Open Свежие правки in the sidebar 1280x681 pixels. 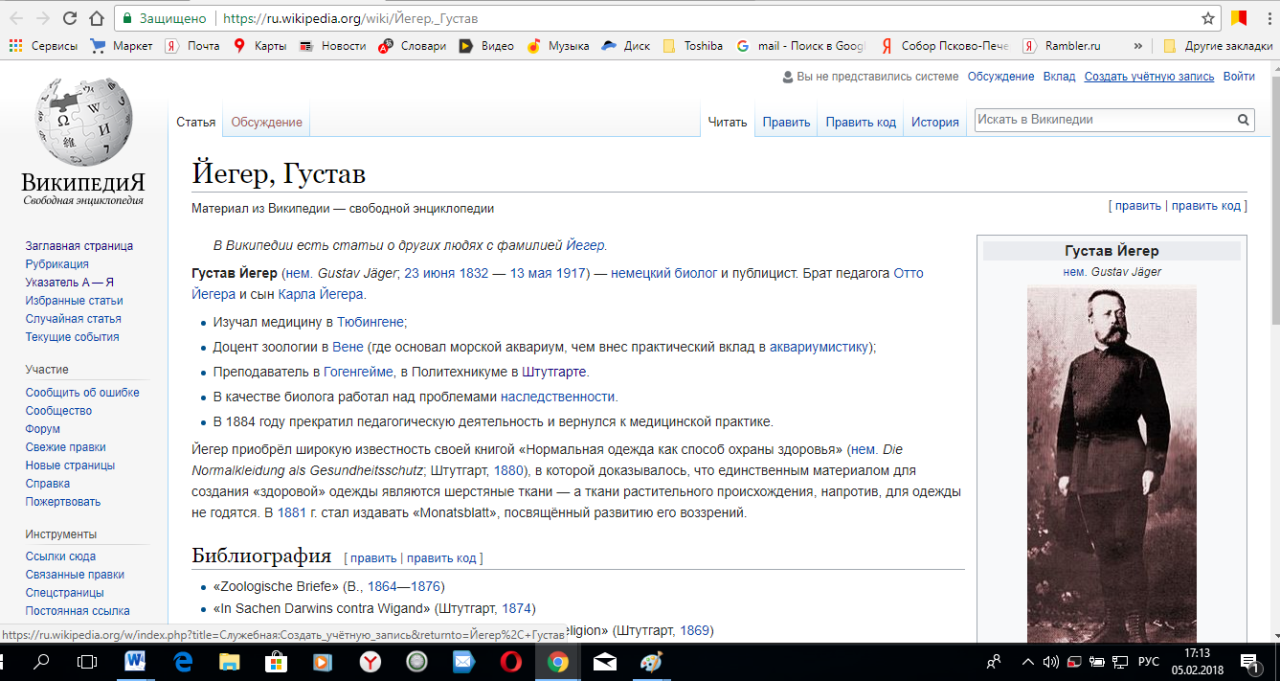(x=65, y=447)
